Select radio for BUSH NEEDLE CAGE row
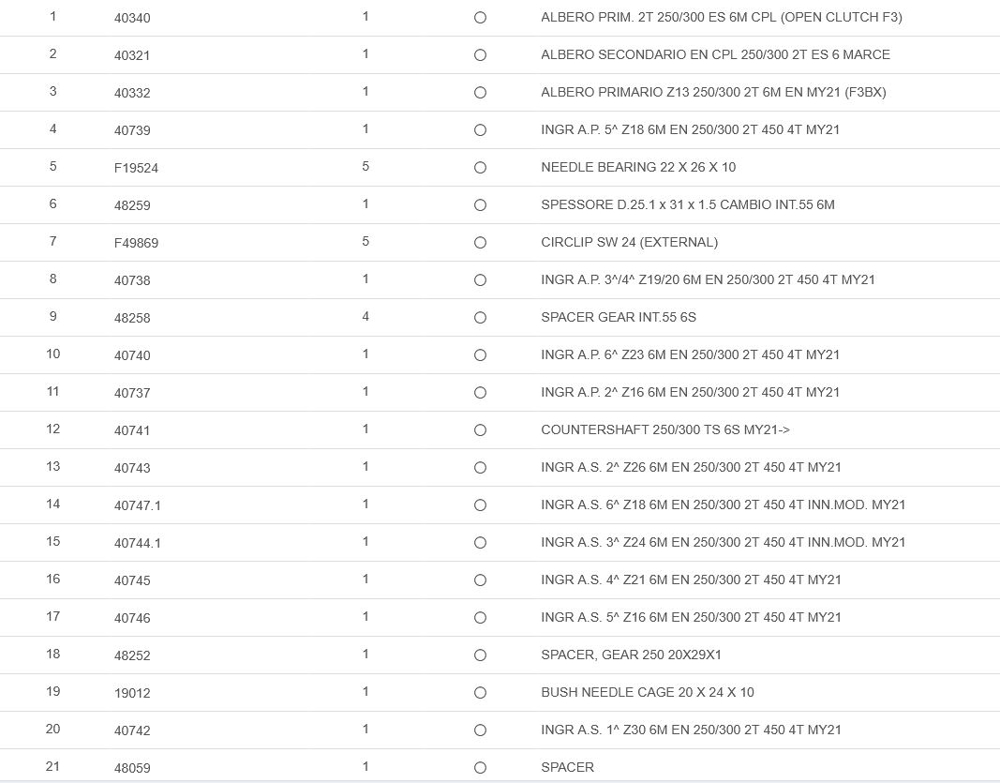The width and height of the screenshot is (1000, 783). pos(480,693)
